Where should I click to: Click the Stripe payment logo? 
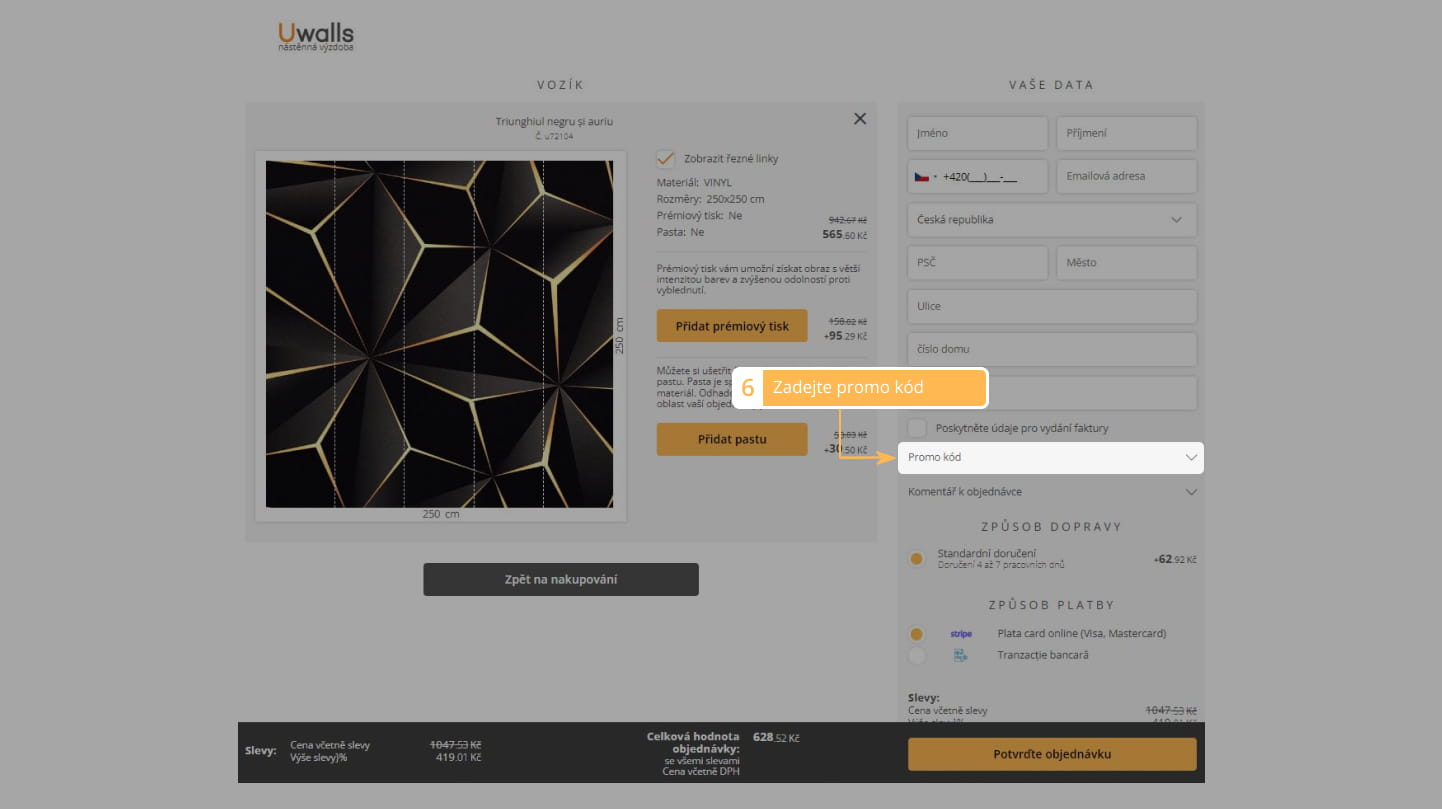960,634
